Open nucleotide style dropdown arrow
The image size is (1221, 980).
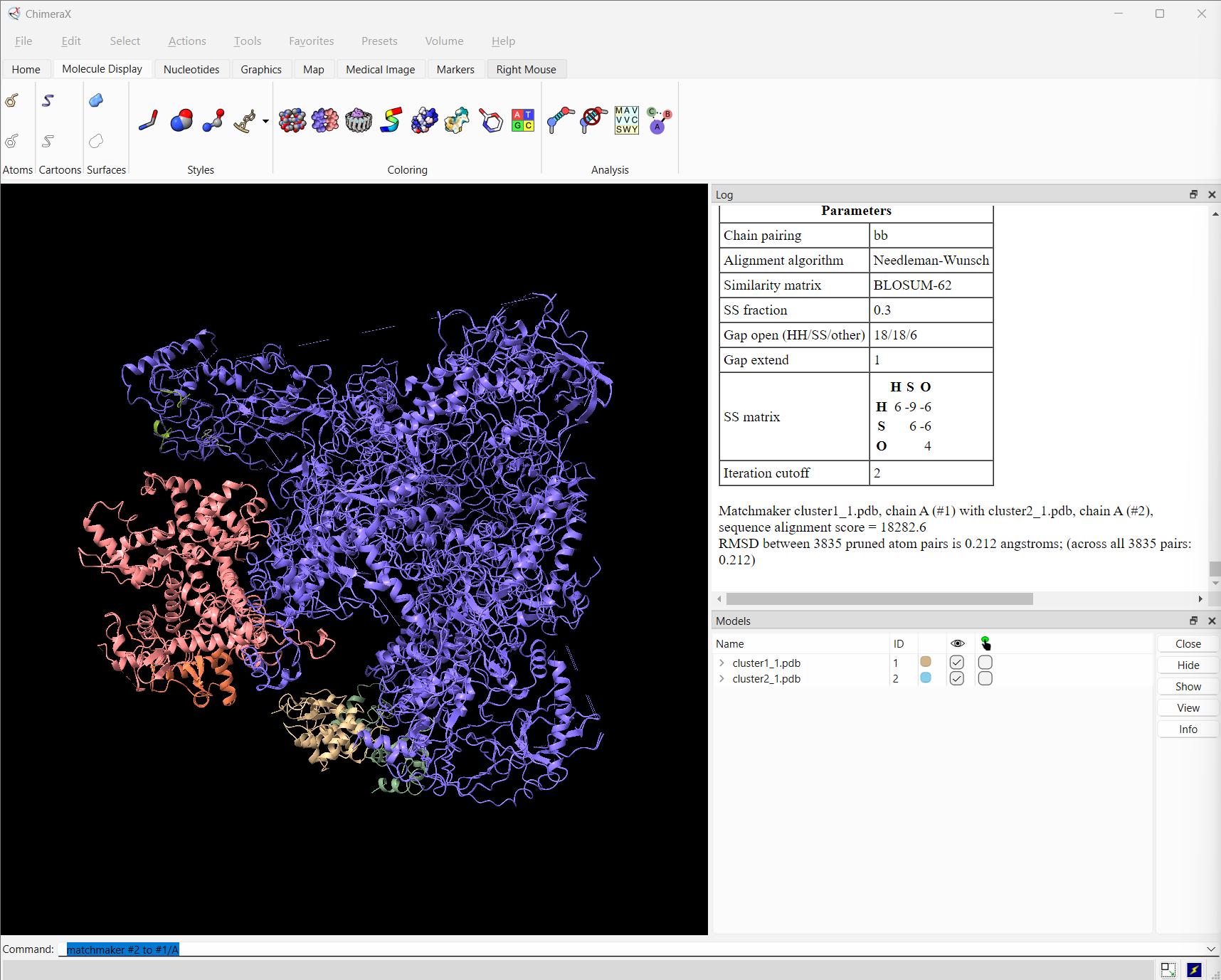[x=265, y=121]
